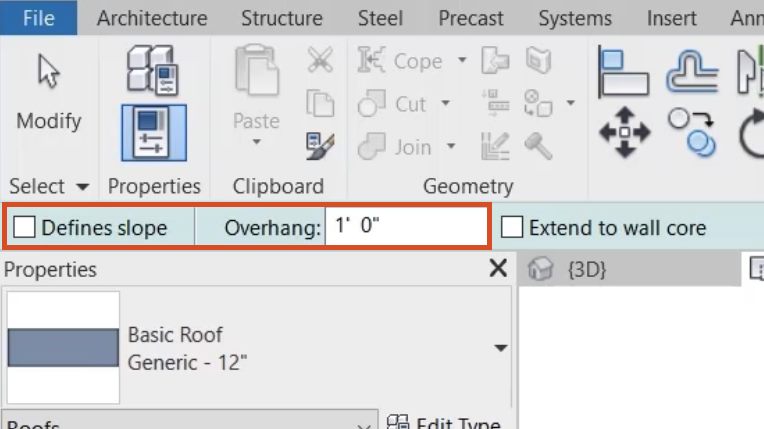Switch to the Architecture ribbon tab
Screen dimensions: 764x429
pyautogui.click(x=152, y=19)
